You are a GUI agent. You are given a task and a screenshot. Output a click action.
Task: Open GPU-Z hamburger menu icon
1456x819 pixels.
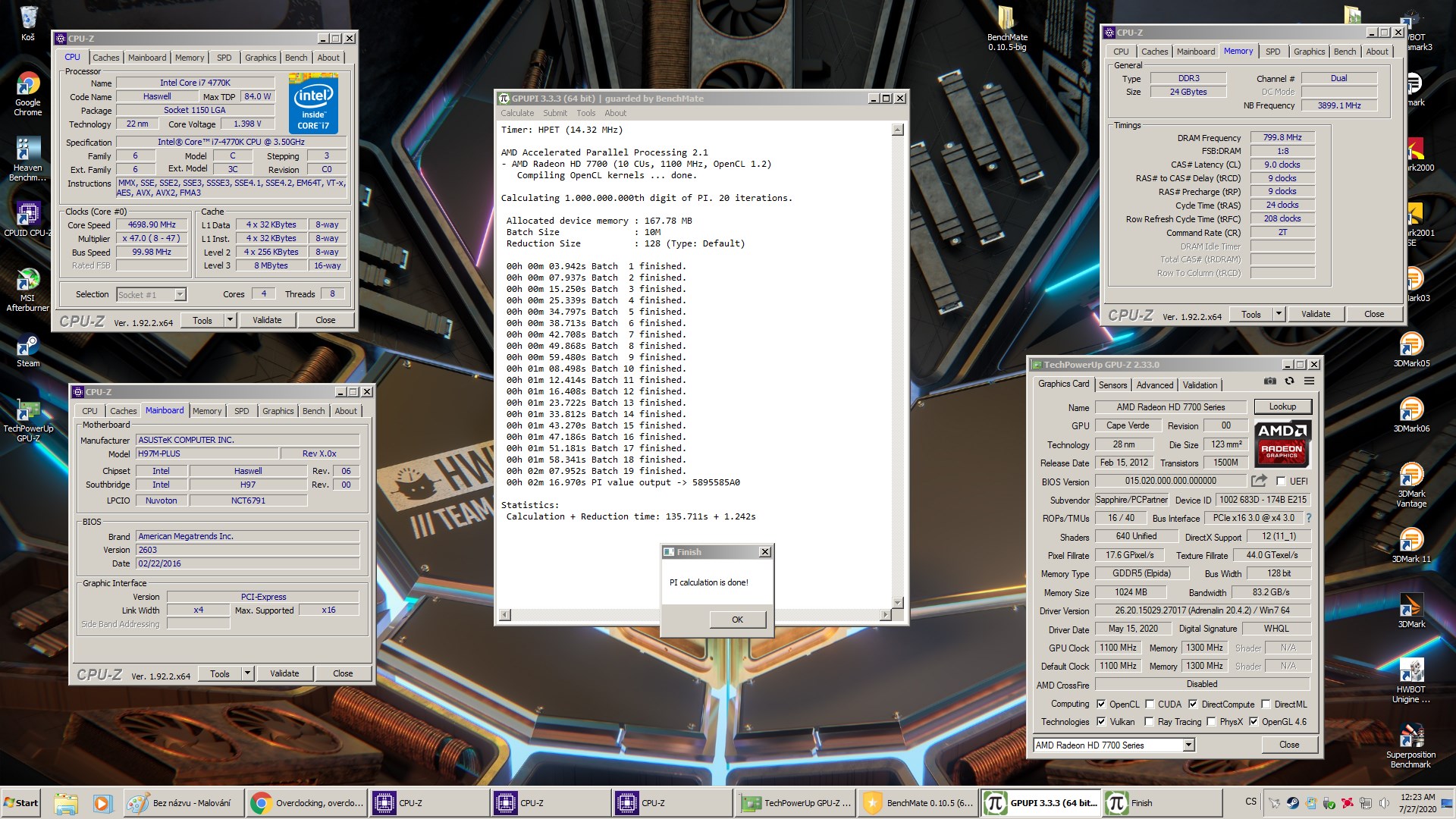1309,381
